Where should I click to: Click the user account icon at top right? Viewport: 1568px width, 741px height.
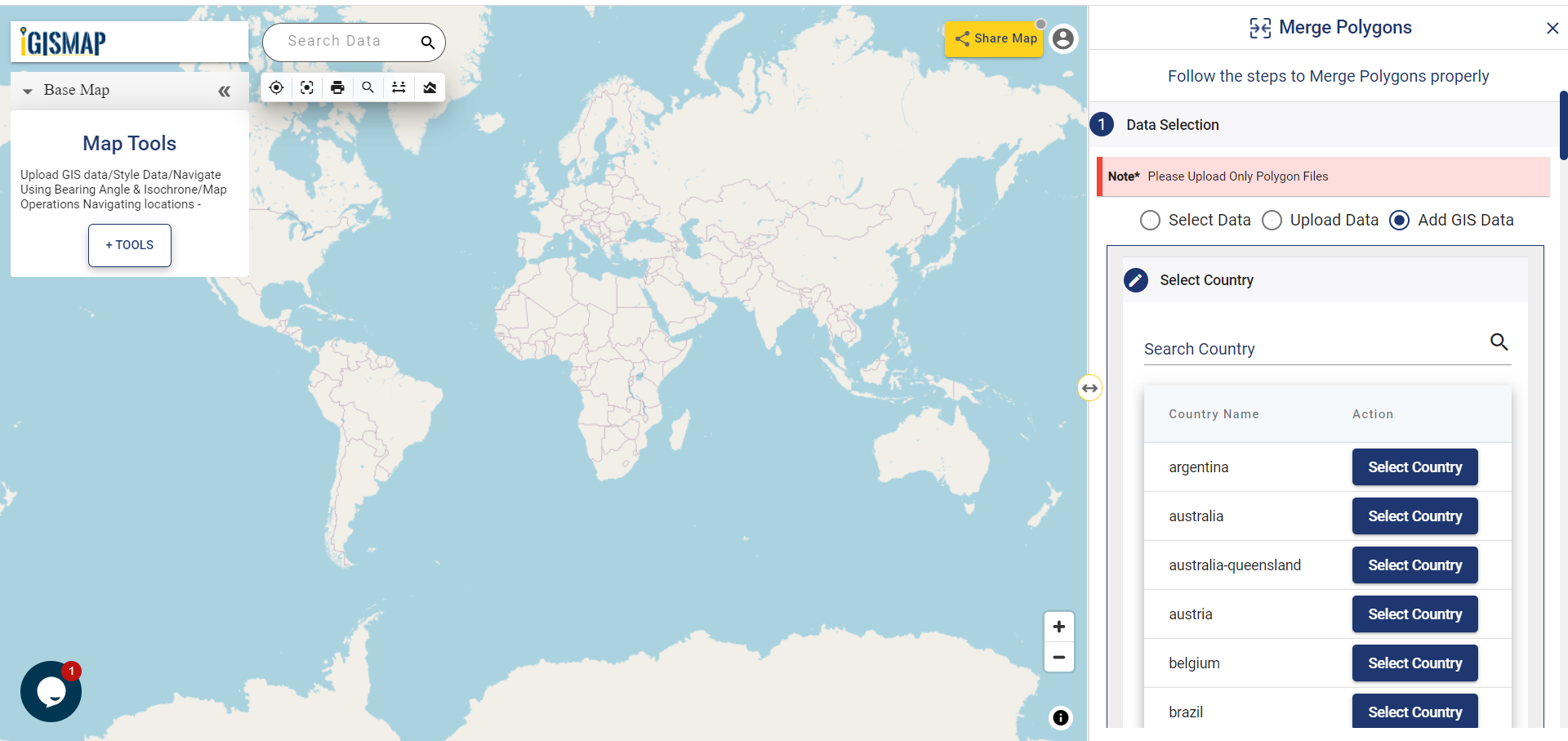point(1062,38)
